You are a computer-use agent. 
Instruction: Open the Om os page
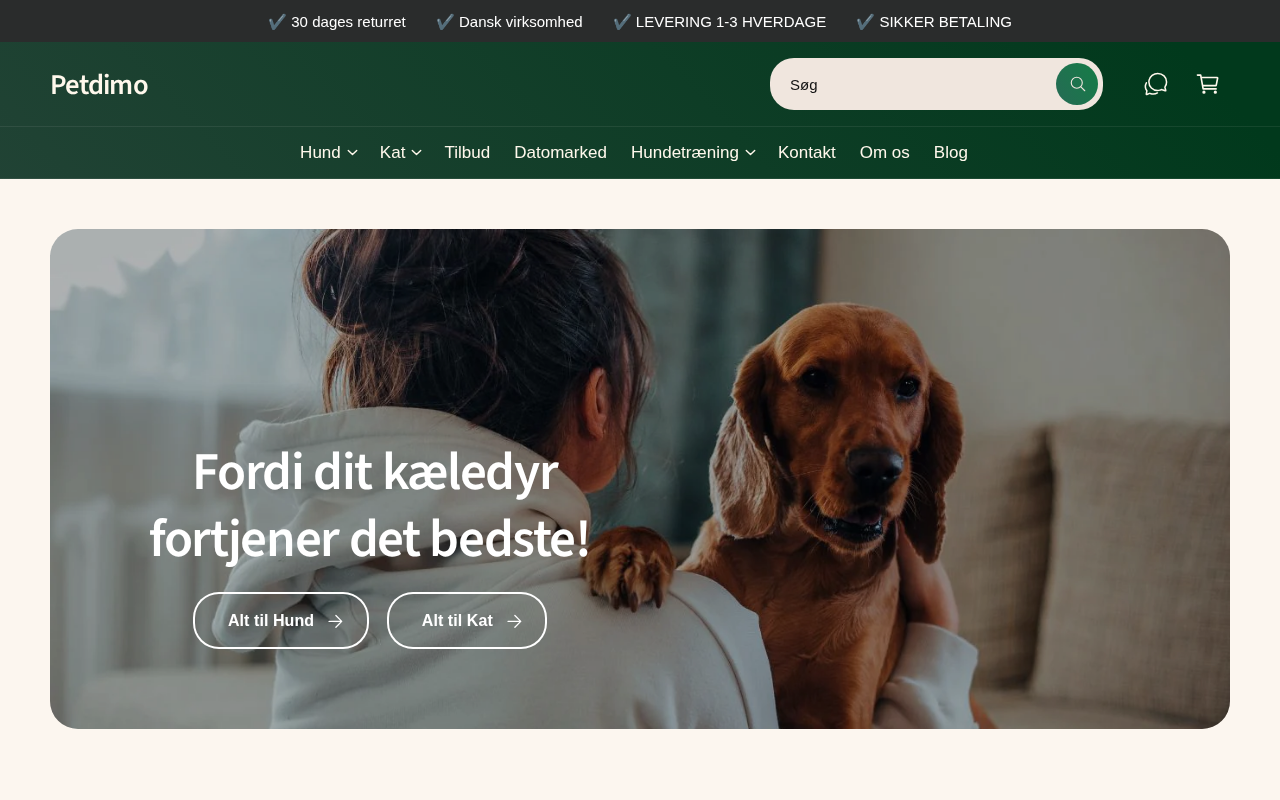pyautogui.click(x=885, y=153)
